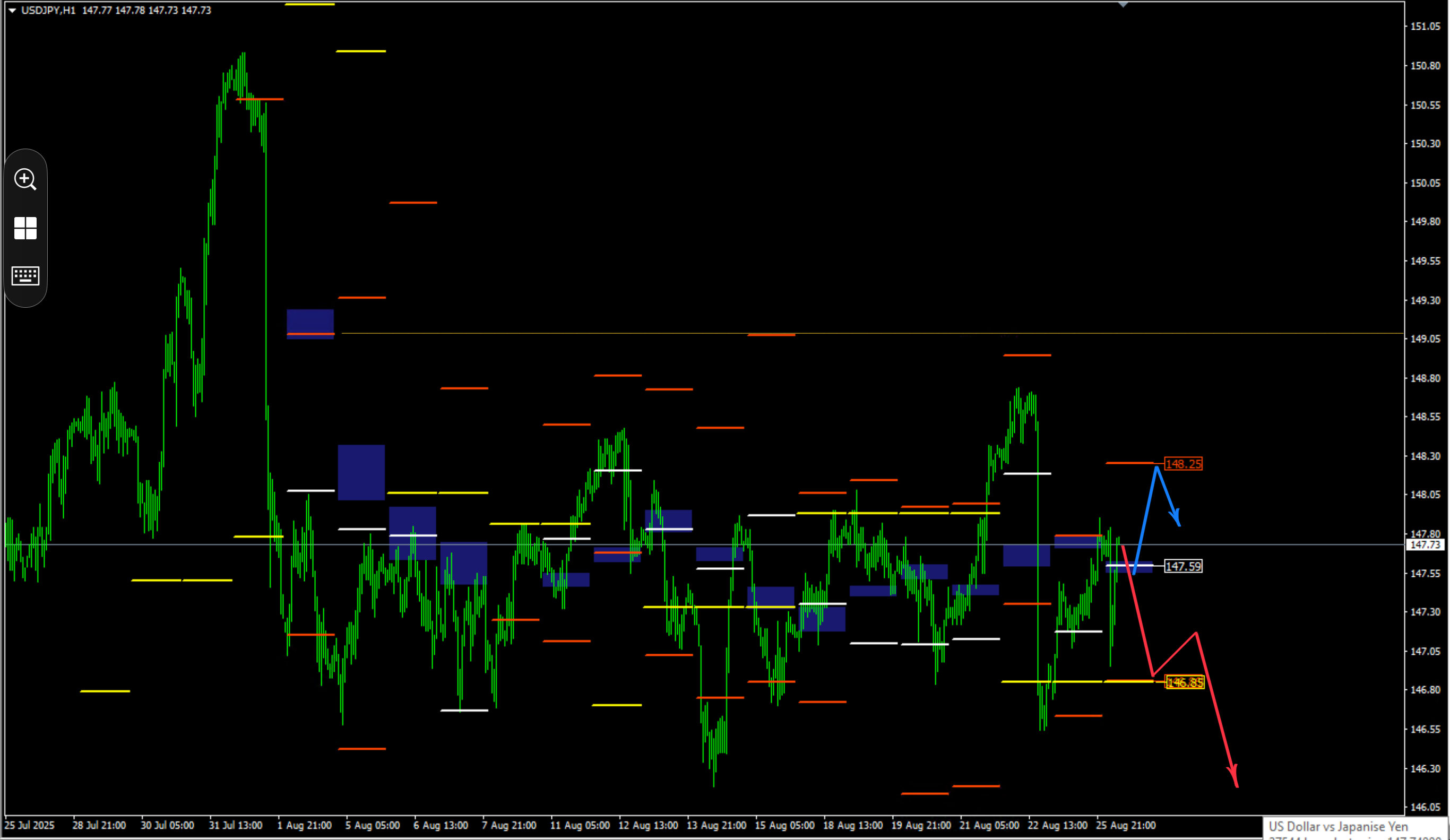The height and width of the screenshot is (840, 1450).
Task: Open the four-tile grid layout icon
Action: 25,228
